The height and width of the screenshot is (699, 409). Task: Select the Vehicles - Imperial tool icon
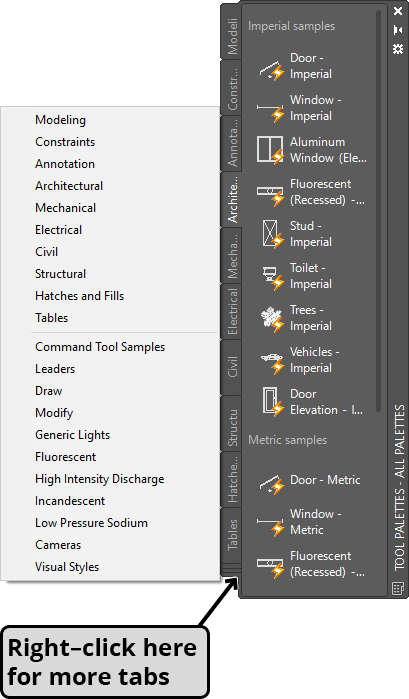[272, 363]
